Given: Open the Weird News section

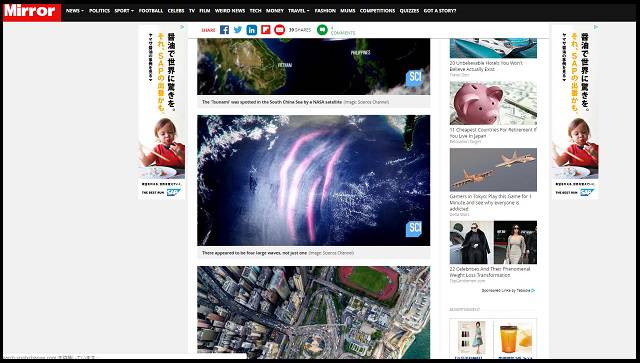Looking at the screenshot, I should 230,11.
